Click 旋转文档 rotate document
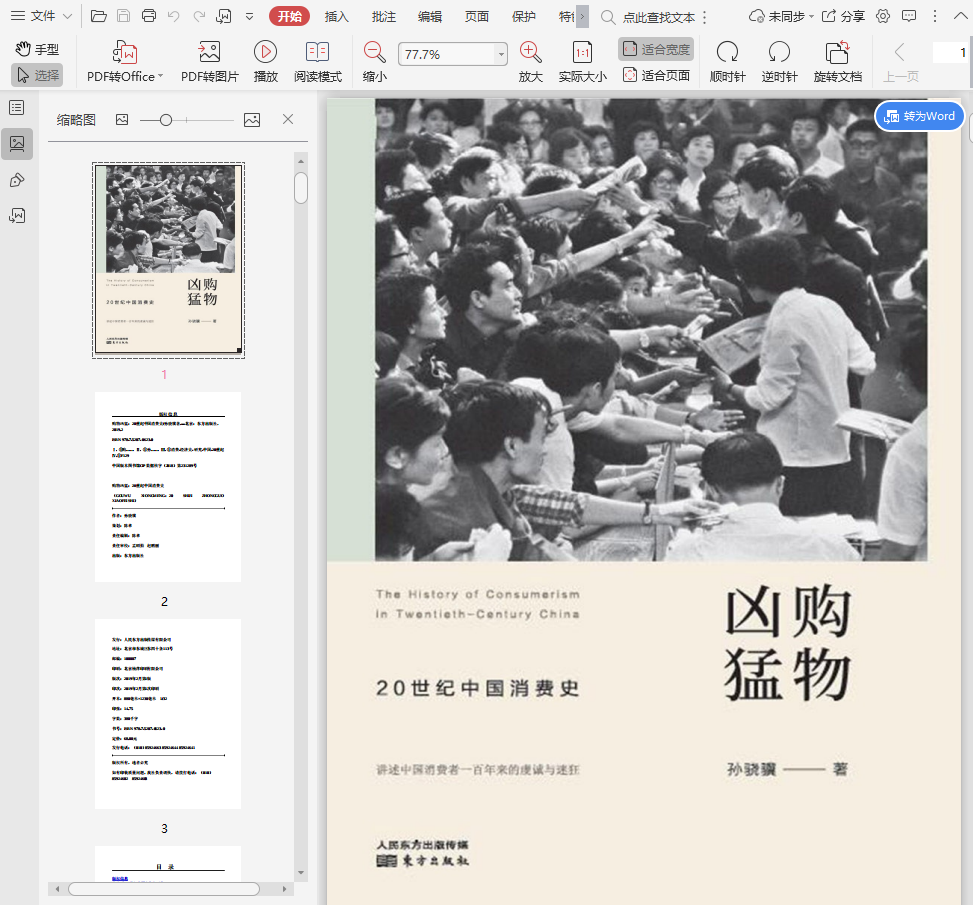This screenshot has width=973, height=905. [838, 61]
